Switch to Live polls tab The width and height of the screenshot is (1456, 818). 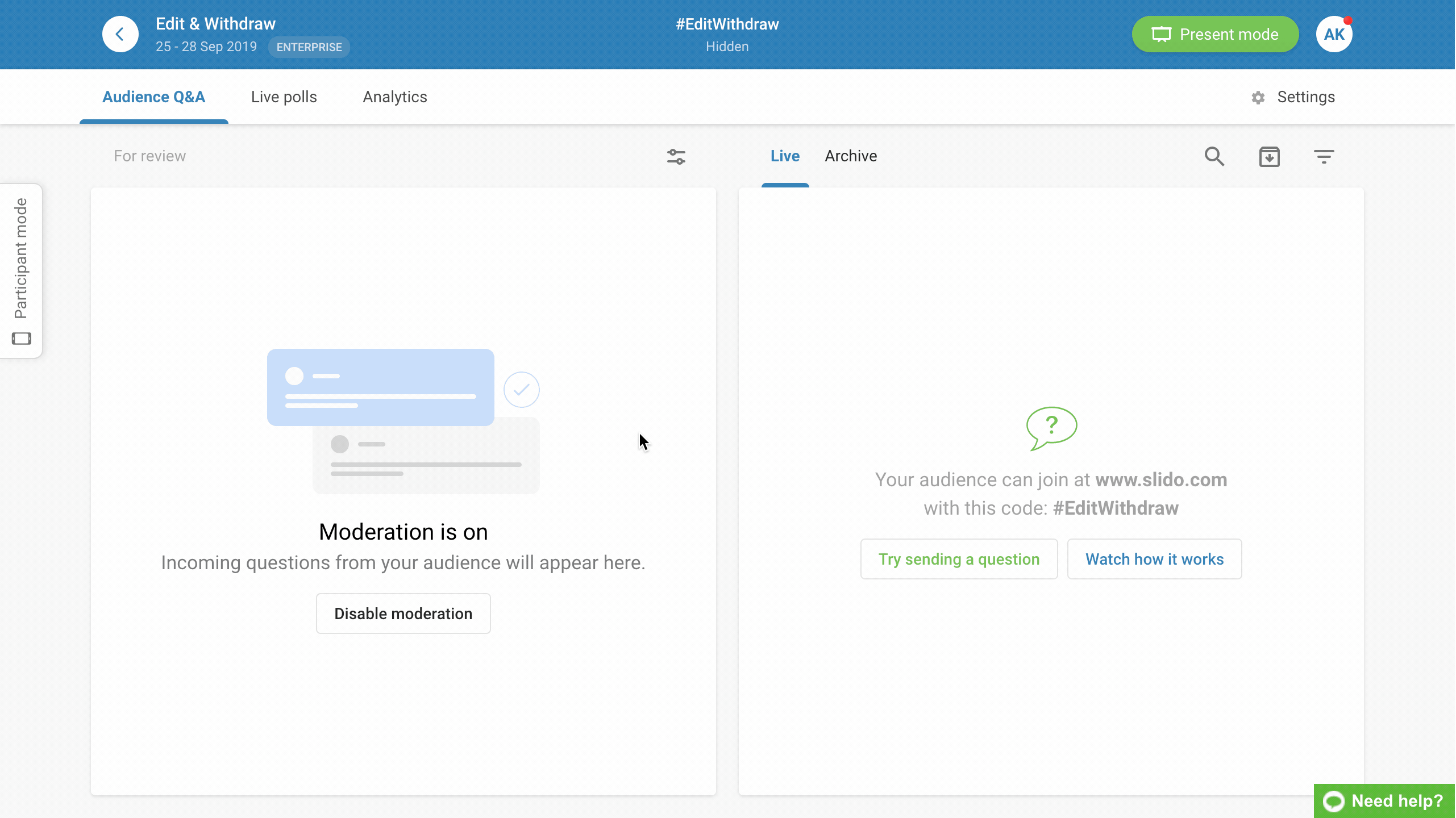tap(284, 97)
